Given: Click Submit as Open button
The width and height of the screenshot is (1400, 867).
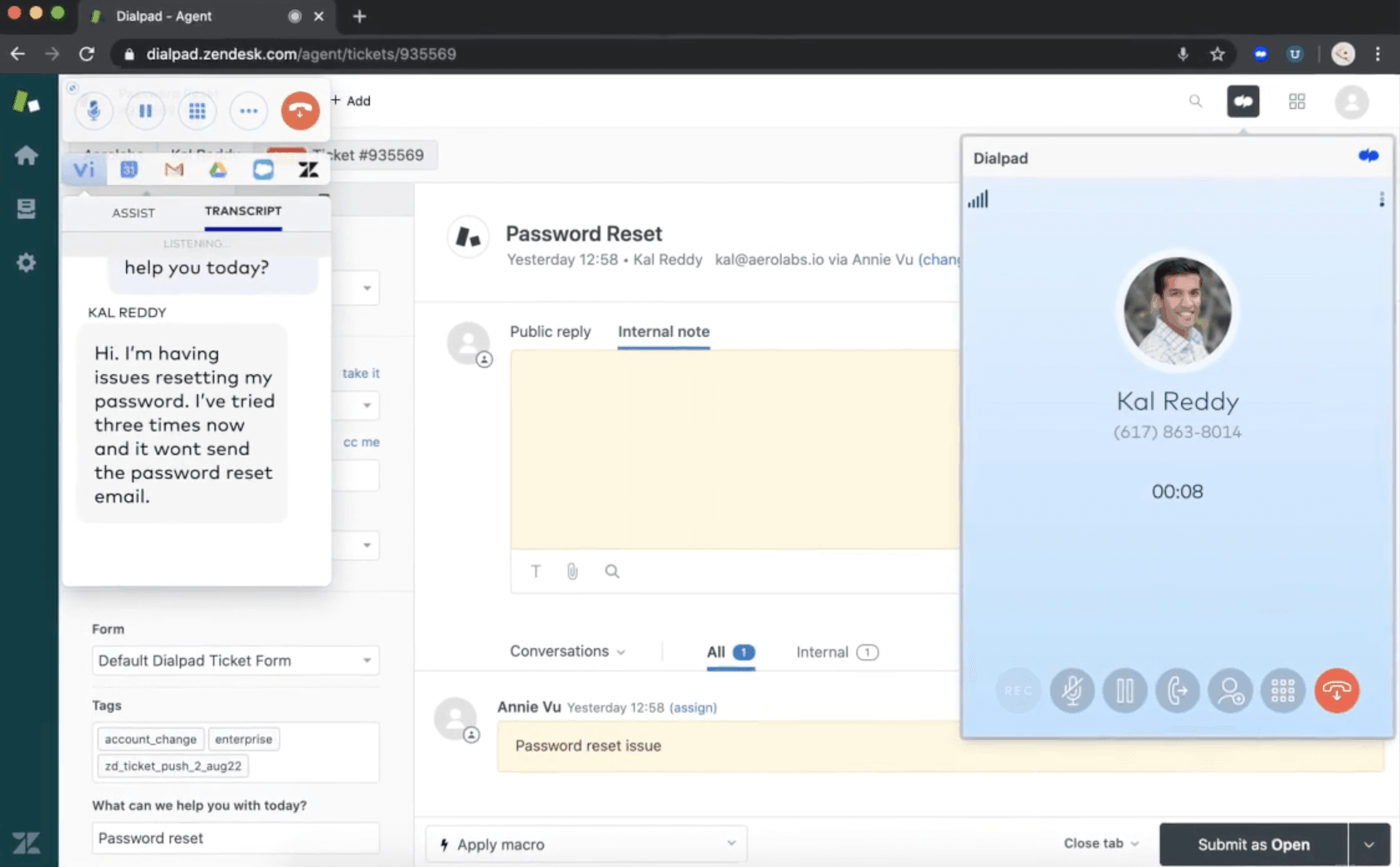Looking at the screenshot, I should (x=1253, y=845).
